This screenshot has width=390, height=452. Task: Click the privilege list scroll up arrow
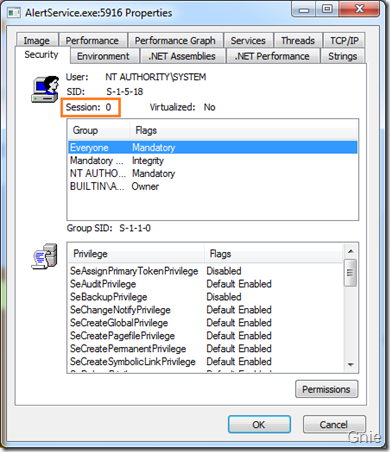[350, 251]
